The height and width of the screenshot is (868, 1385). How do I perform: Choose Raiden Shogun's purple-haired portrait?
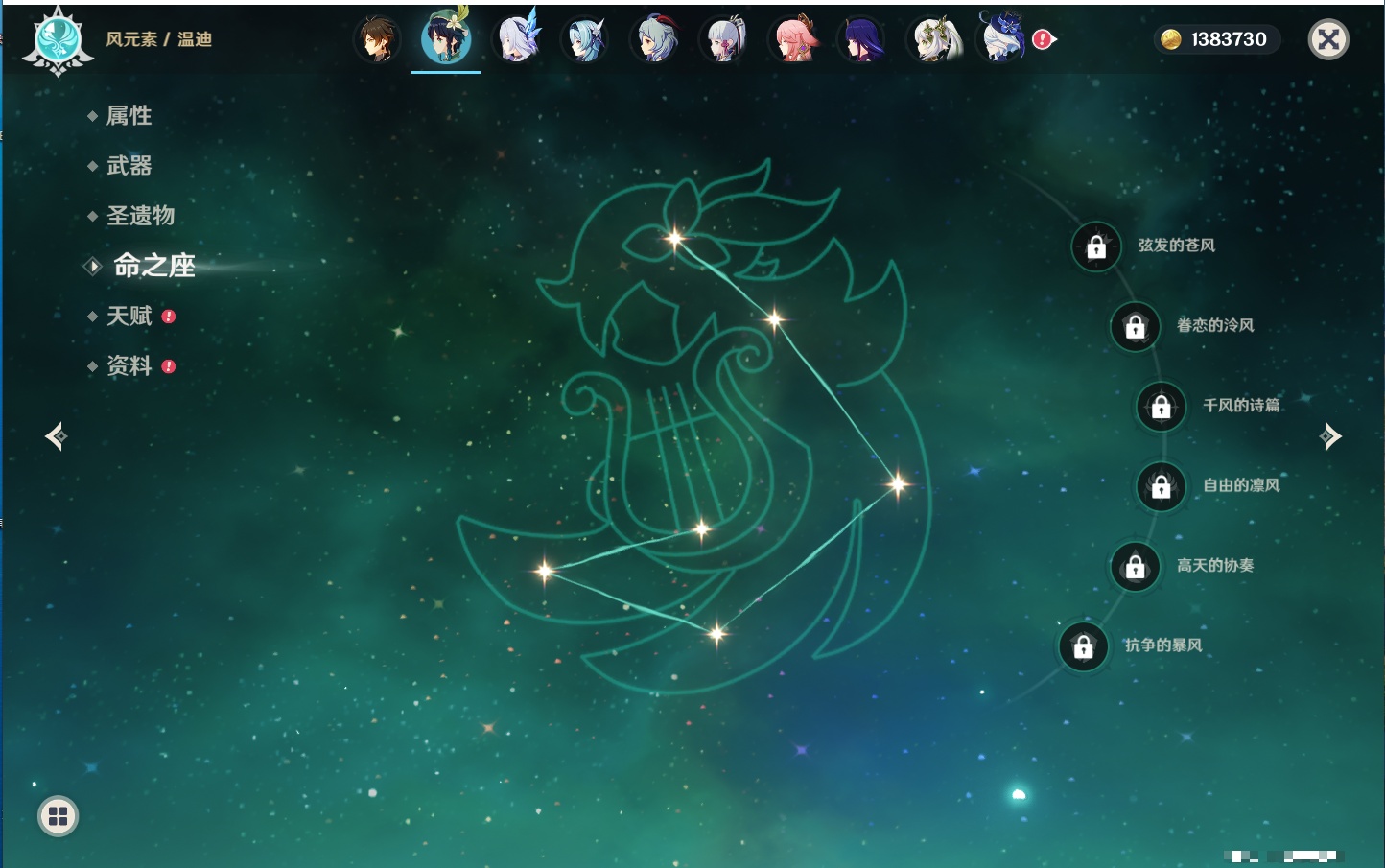[x=863, y=40]
